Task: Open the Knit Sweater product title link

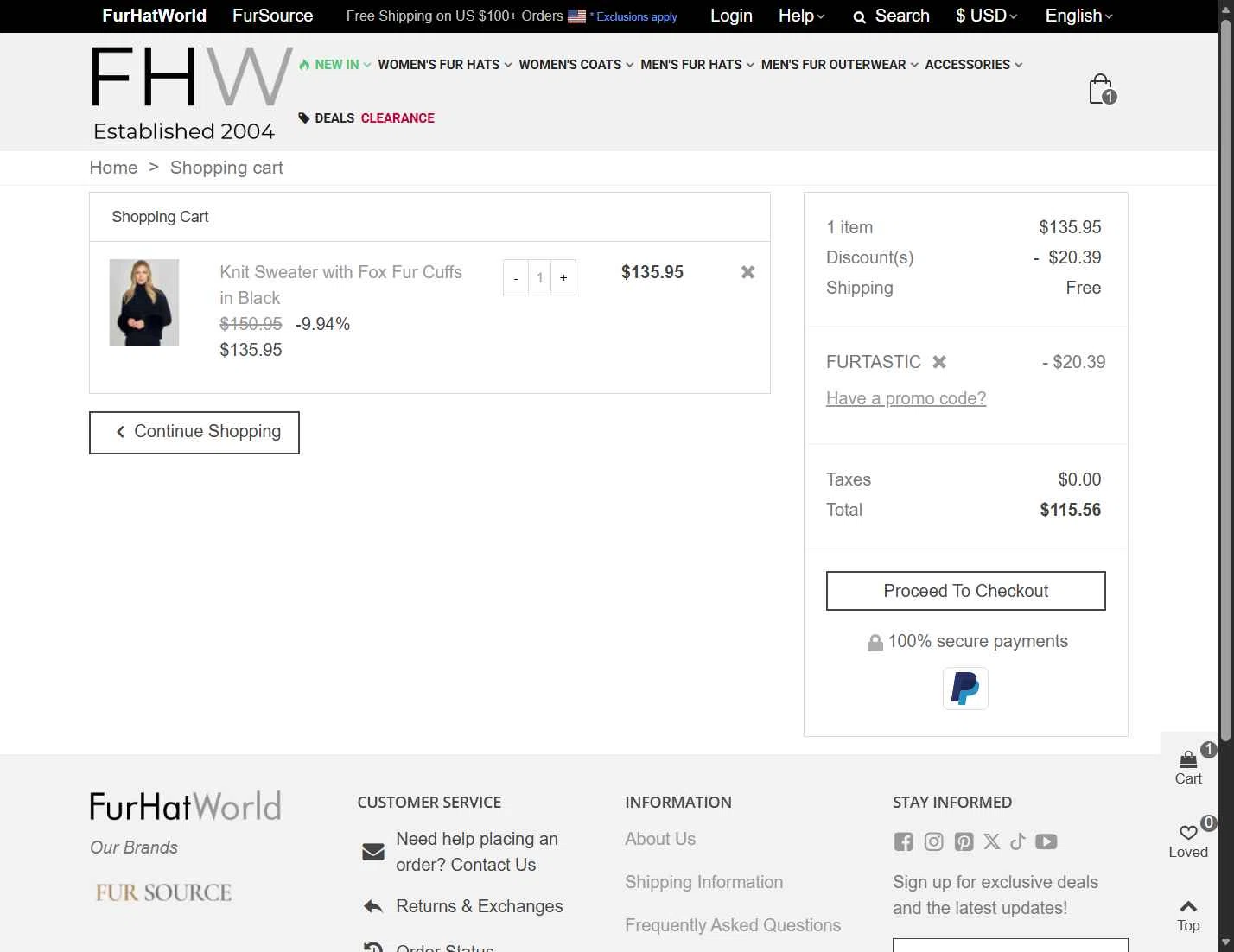Action: [340, 285]
